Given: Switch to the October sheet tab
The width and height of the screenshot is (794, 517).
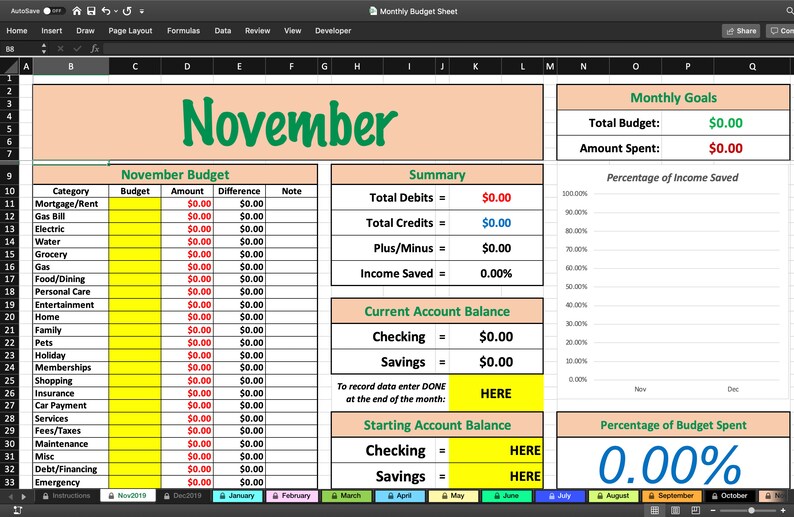Looking at the screenshot, I should tap(730, 496).
